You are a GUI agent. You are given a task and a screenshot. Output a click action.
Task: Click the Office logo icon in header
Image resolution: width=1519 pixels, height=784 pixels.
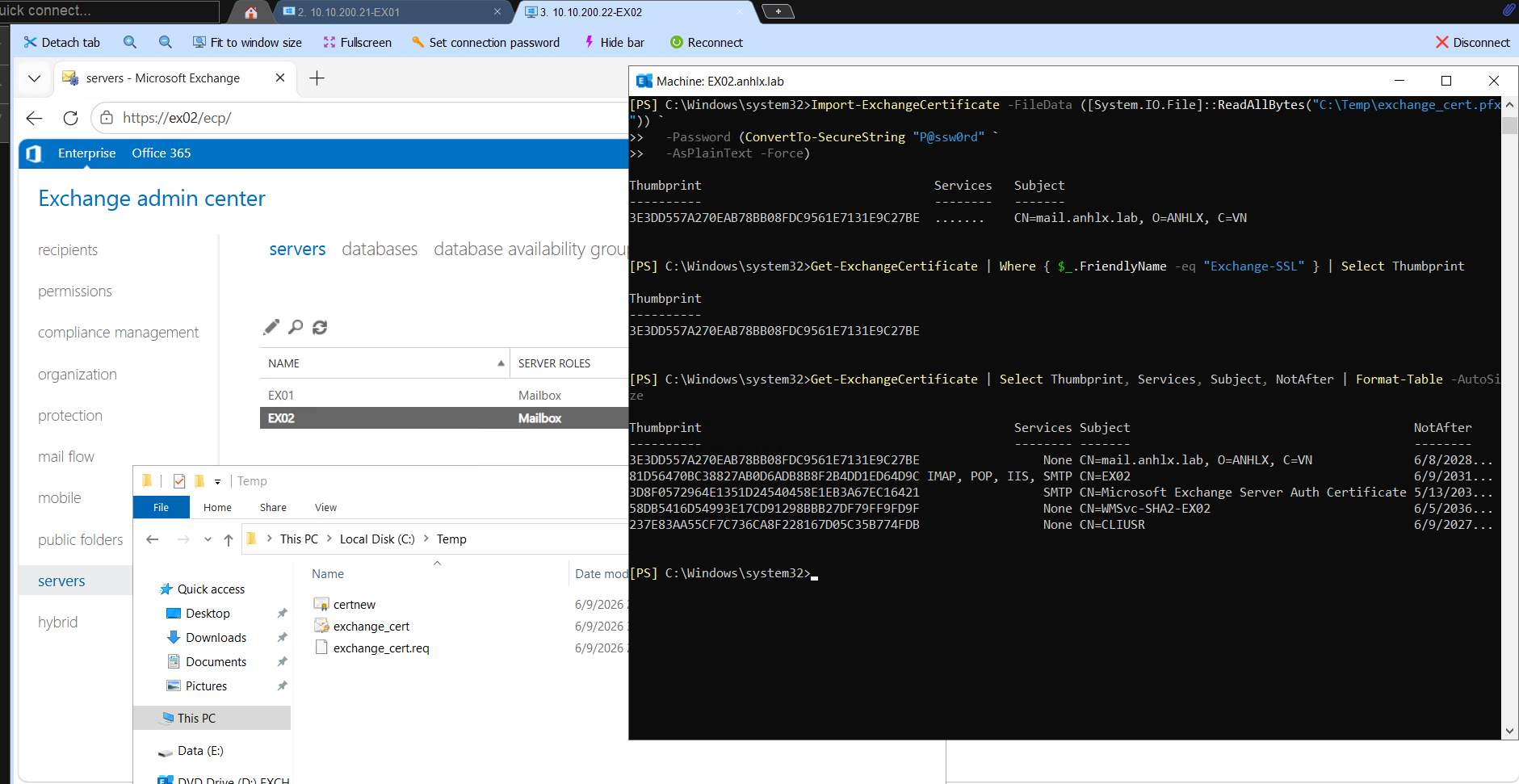point(33,153)
